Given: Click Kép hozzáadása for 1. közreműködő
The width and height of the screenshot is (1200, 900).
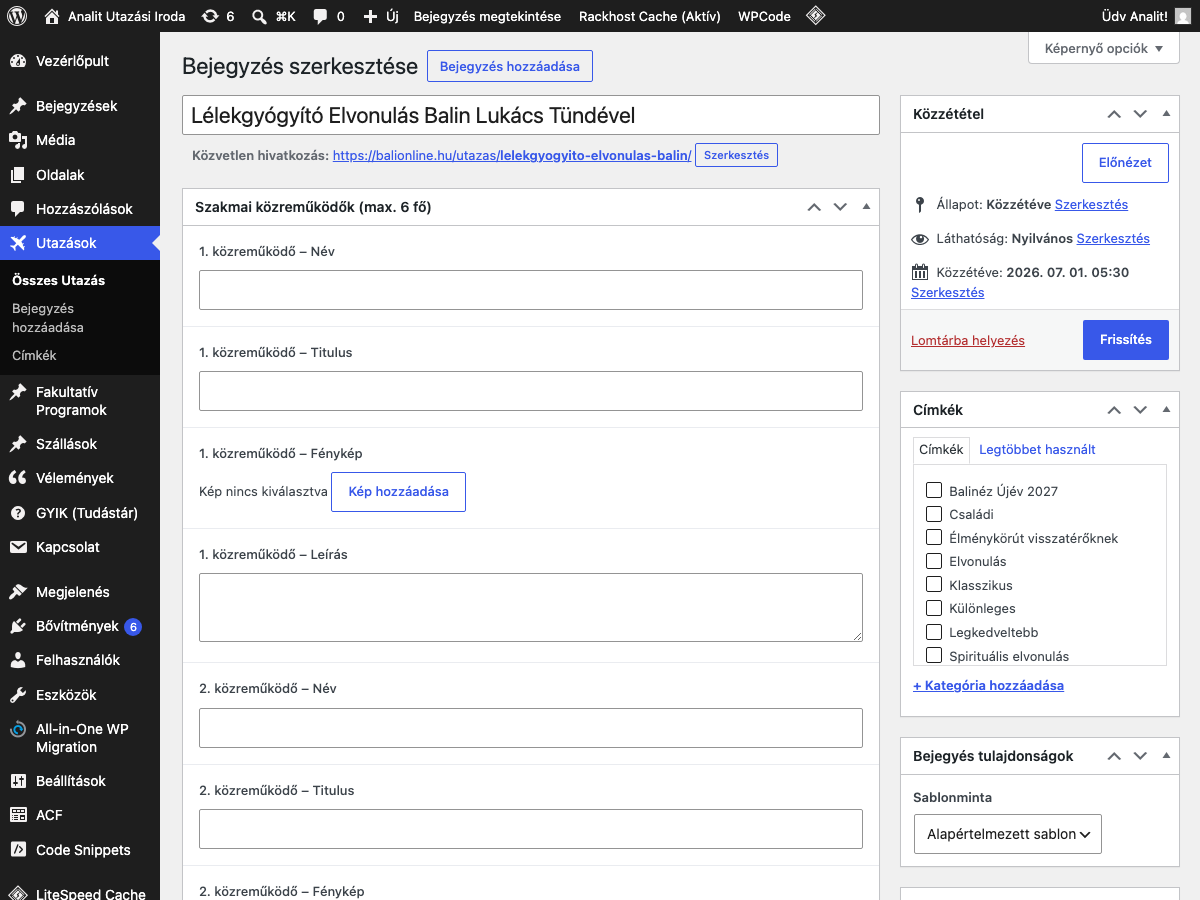Looking at the screenshot, I should point(398,492).
